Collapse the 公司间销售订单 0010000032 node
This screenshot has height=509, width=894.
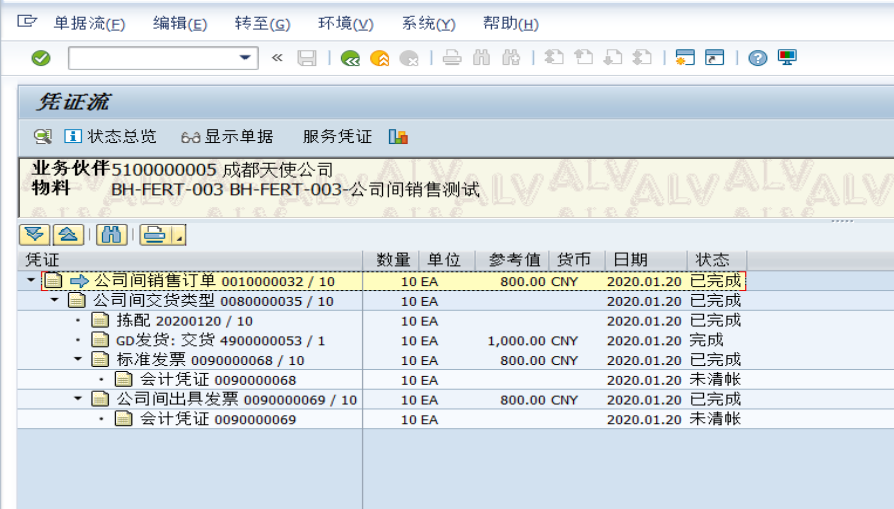coord(31,280)
